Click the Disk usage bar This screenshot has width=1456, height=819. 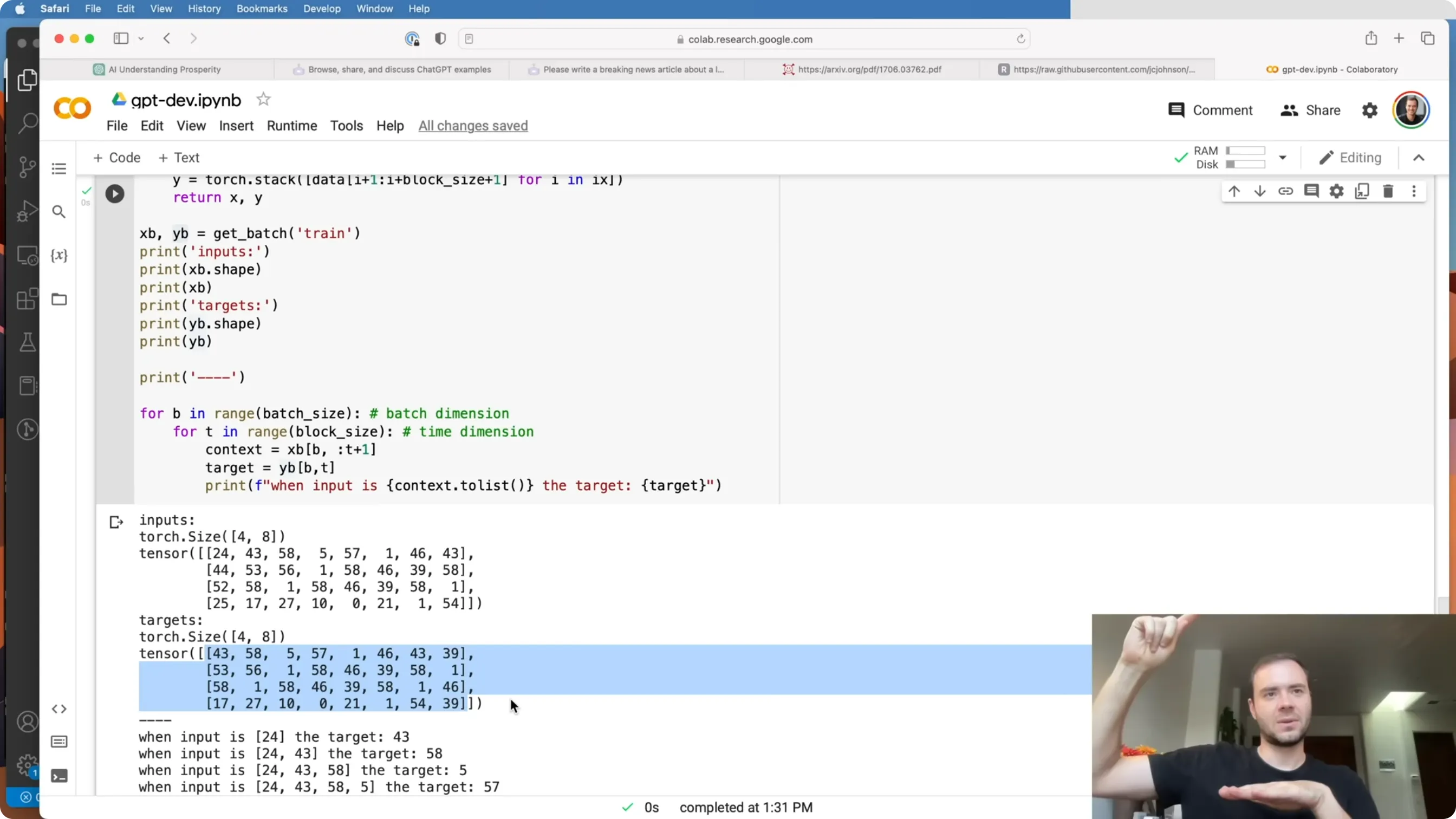pyautogui.click(x=1245, y=165)
